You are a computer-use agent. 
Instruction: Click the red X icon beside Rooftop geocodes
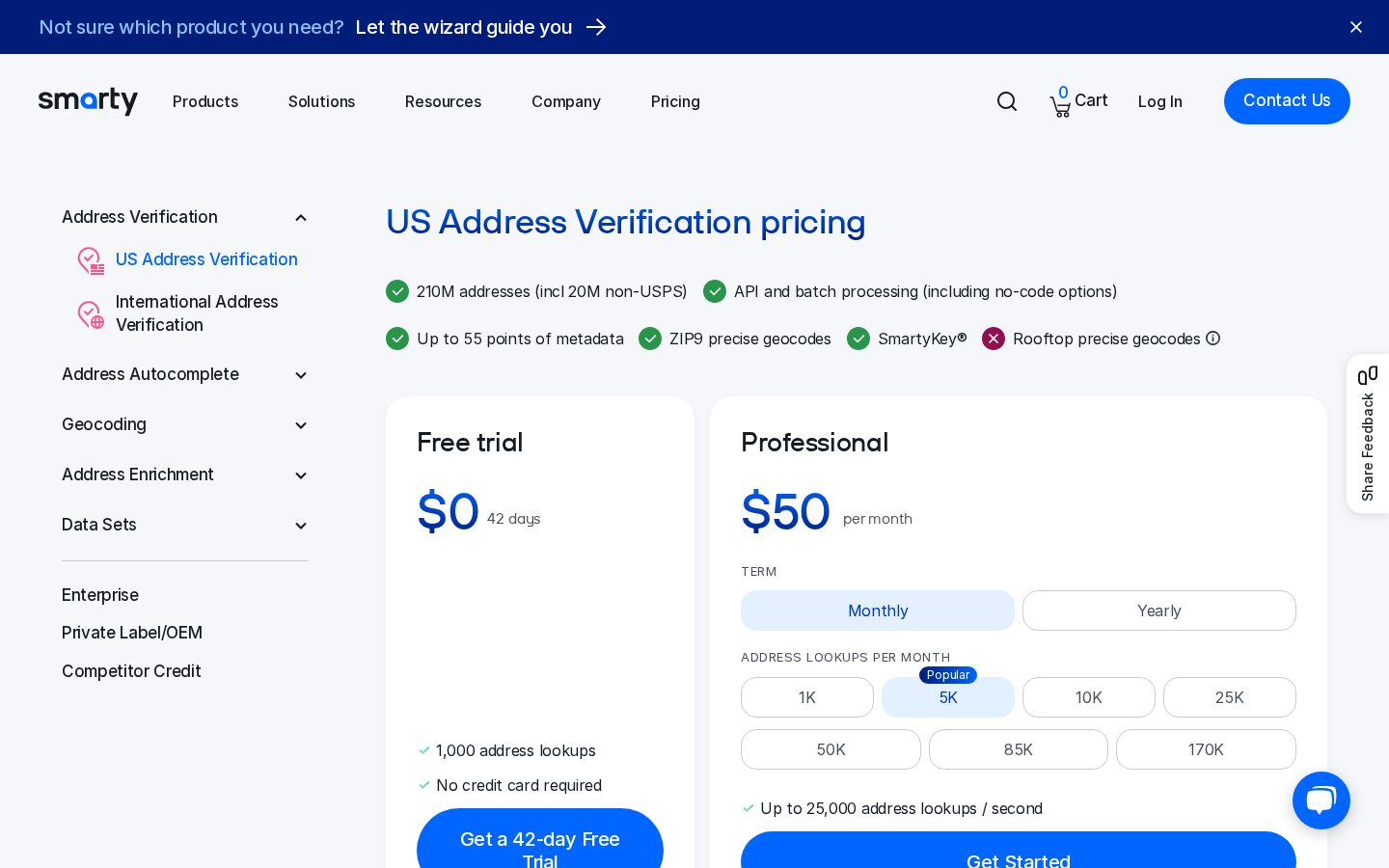(994, 339)
